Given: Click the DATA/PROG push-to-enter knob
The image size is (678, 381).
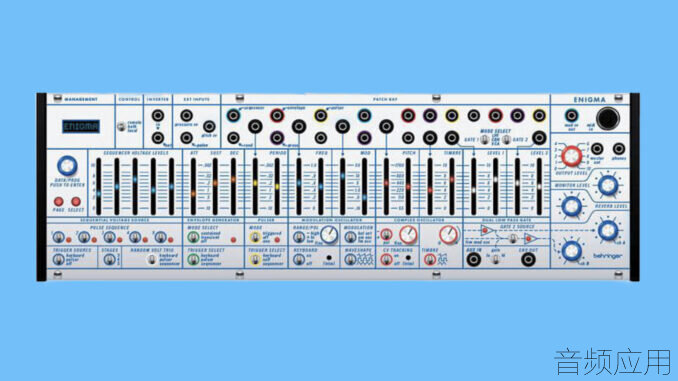Looking at the screenshot, I should click(x=67, y=166).
